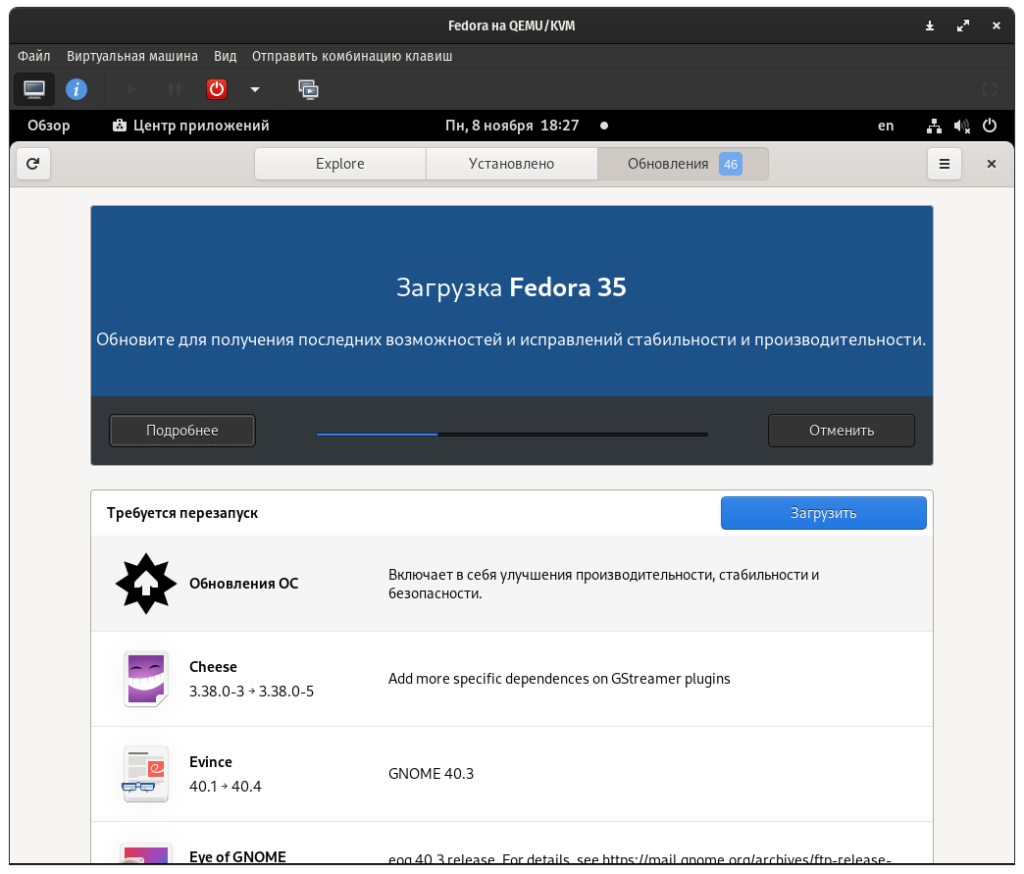Click the blue Загрузить button

[823, 513]
